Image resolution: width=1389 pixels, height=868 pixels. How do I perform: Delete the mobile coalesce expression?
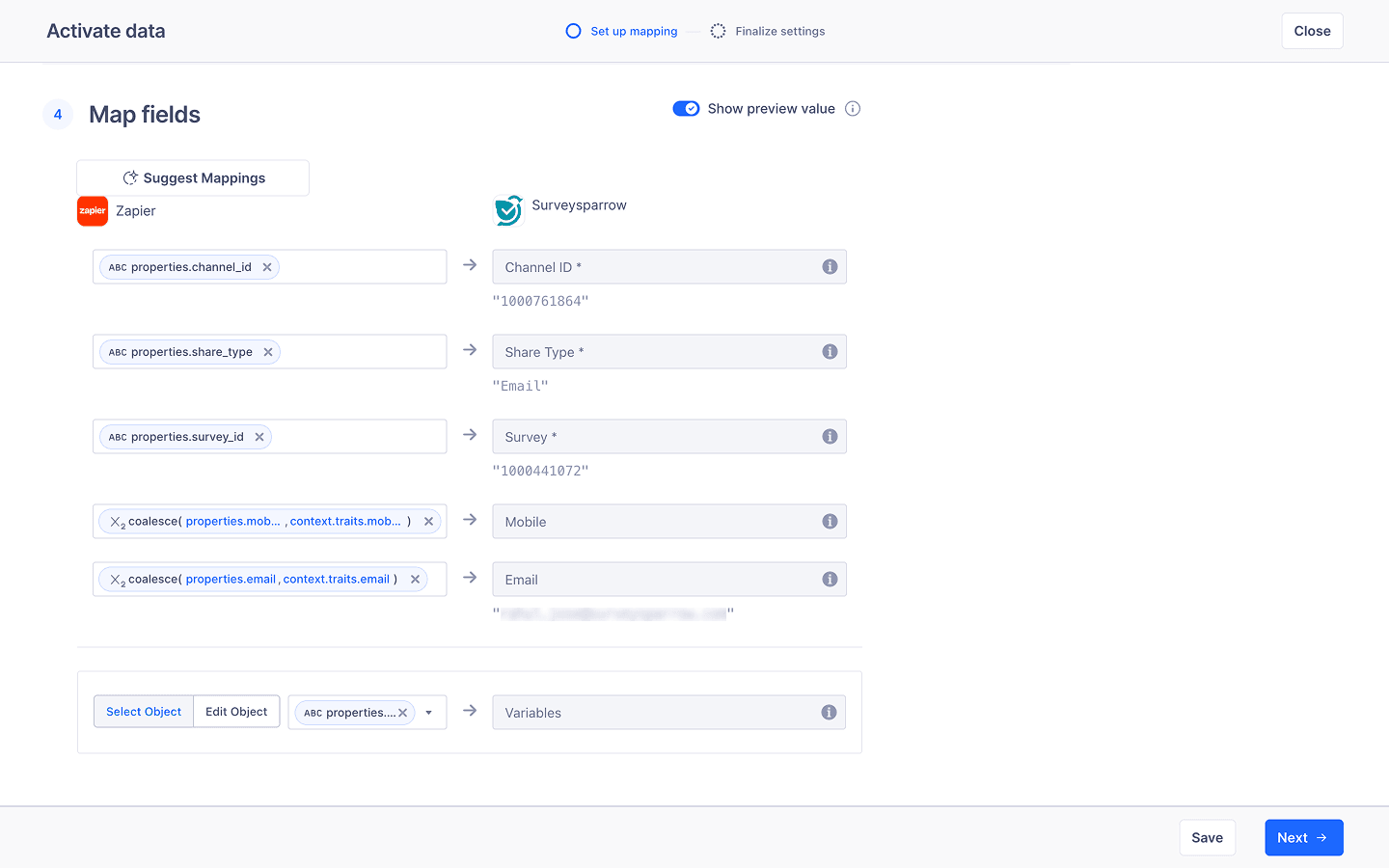(x=428, y=522)
